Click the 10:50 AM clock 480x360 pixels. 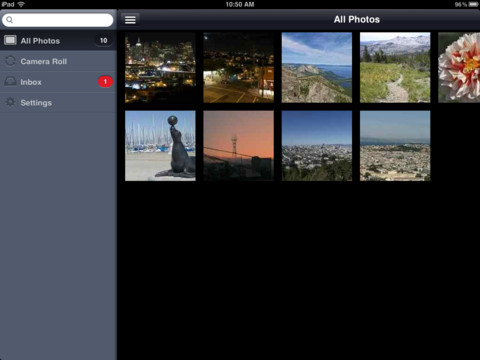(x=240, y=4)
